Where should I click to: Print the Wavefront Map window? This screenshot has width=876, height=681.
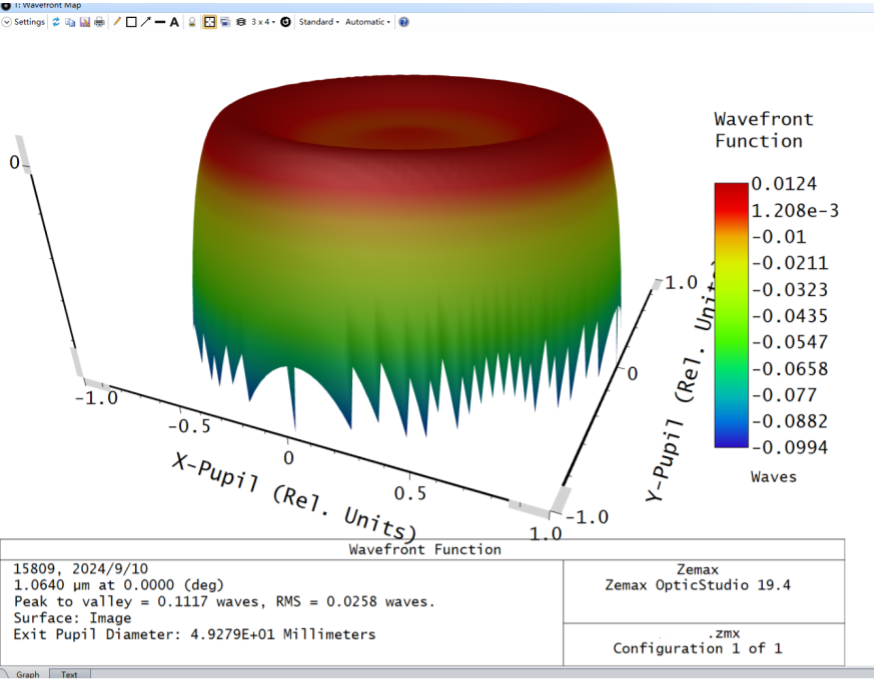tap(99, 22)
